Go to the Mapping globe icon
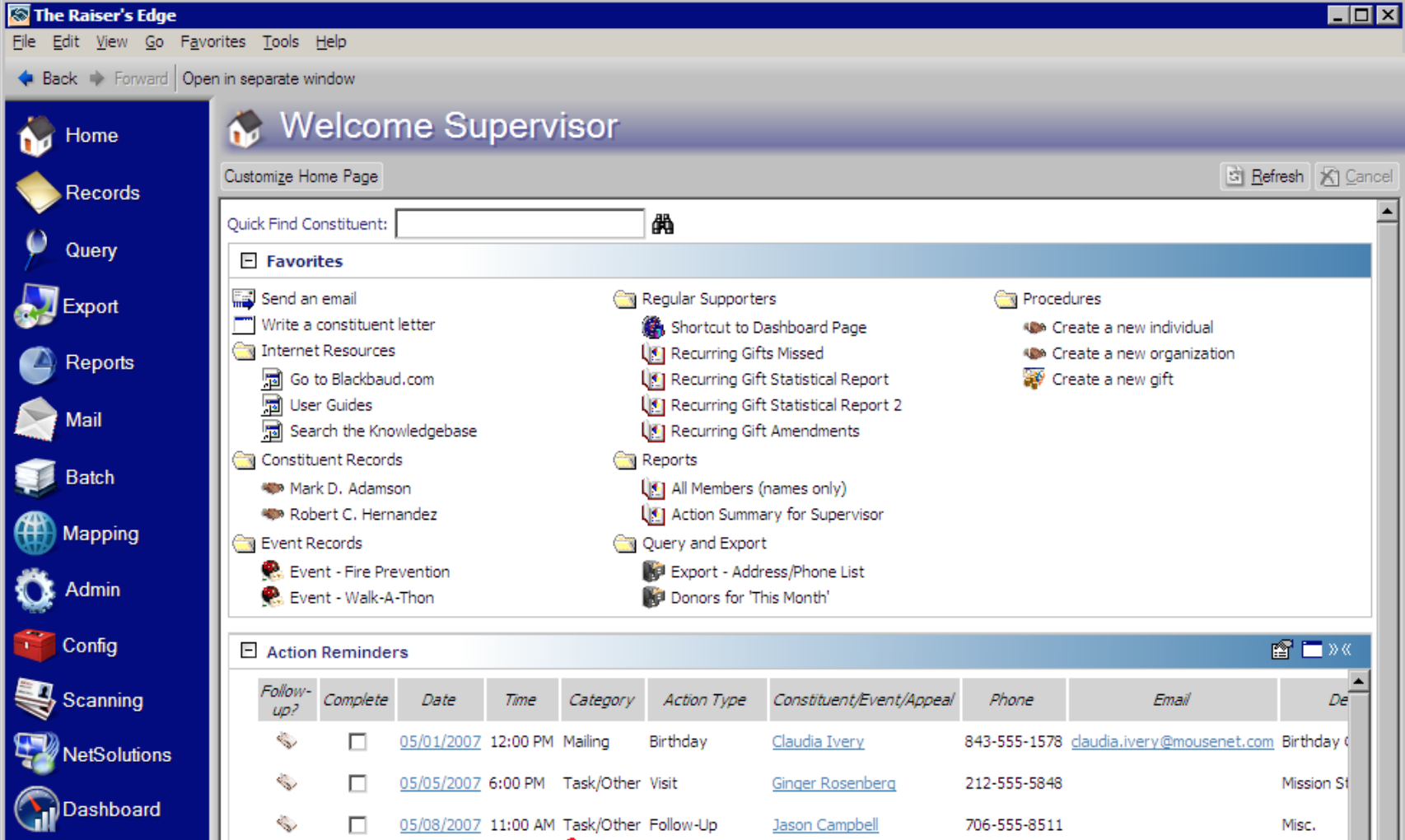 [x=35, y=534]
